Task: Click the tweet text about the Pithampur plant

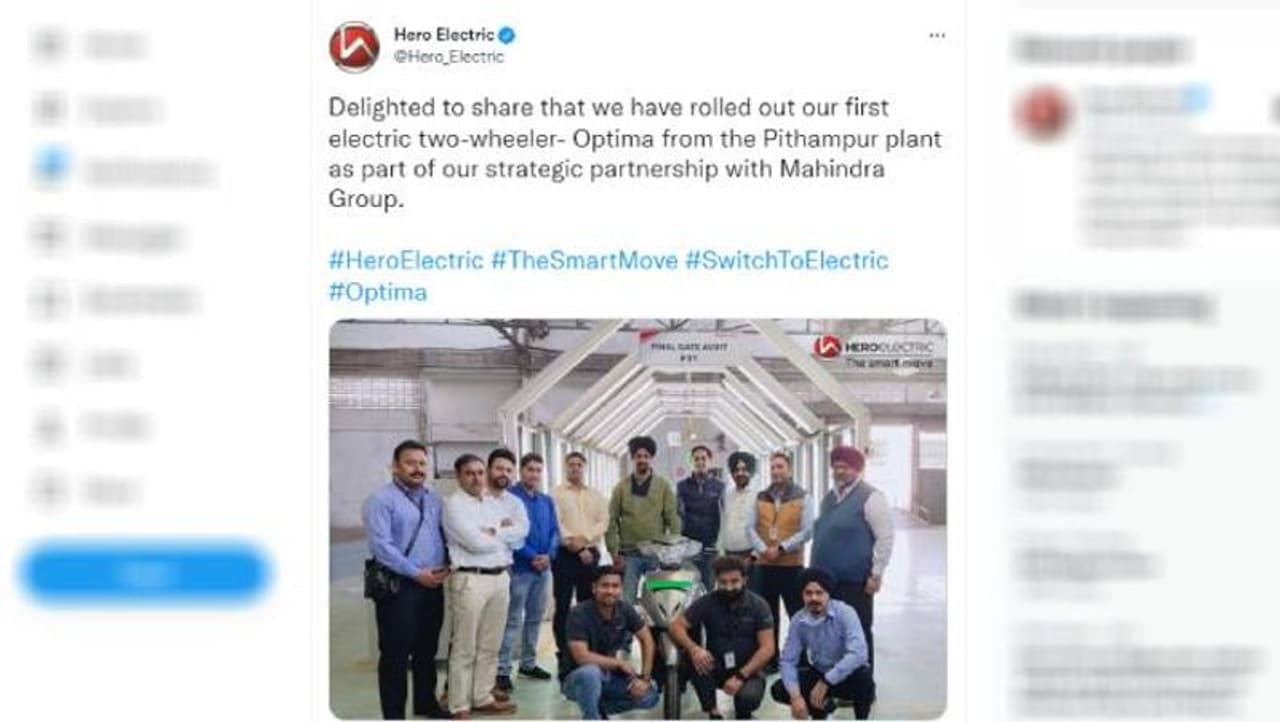Action: [x=635, y=153]
